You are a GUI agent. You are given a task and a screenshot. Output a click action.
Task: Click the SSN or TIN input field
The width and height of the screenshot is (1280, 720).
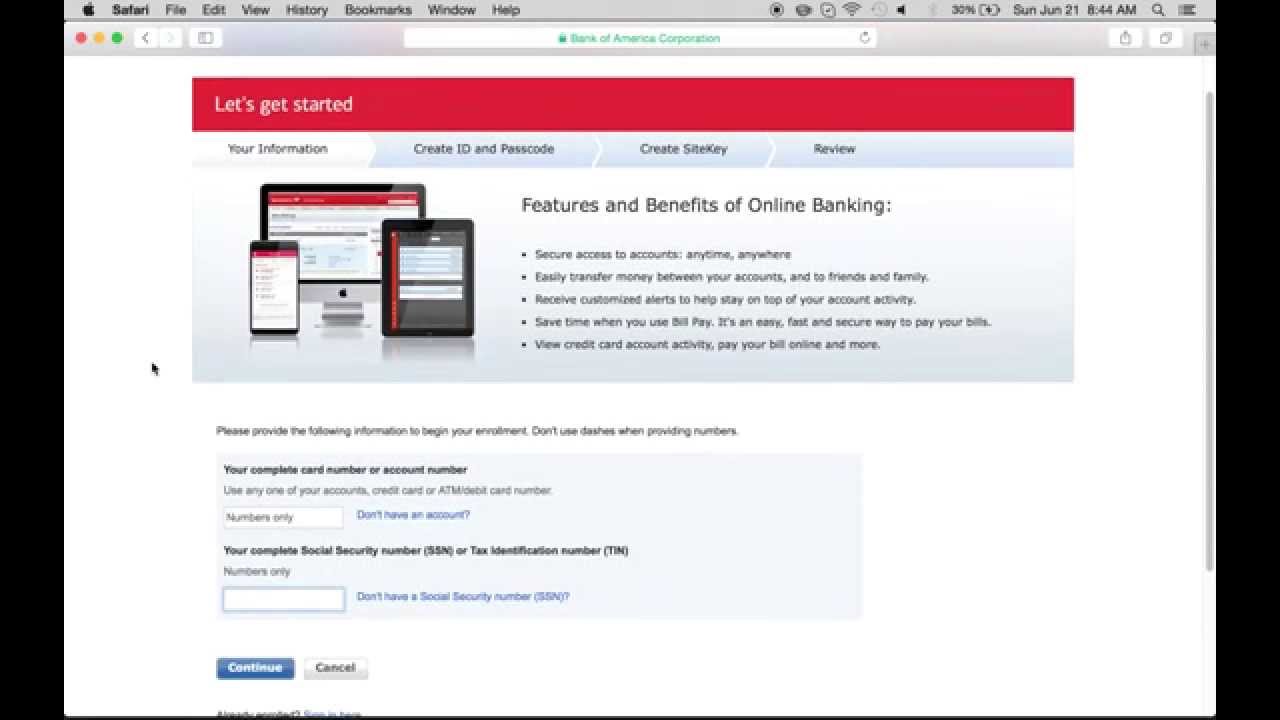coord(284,599)
